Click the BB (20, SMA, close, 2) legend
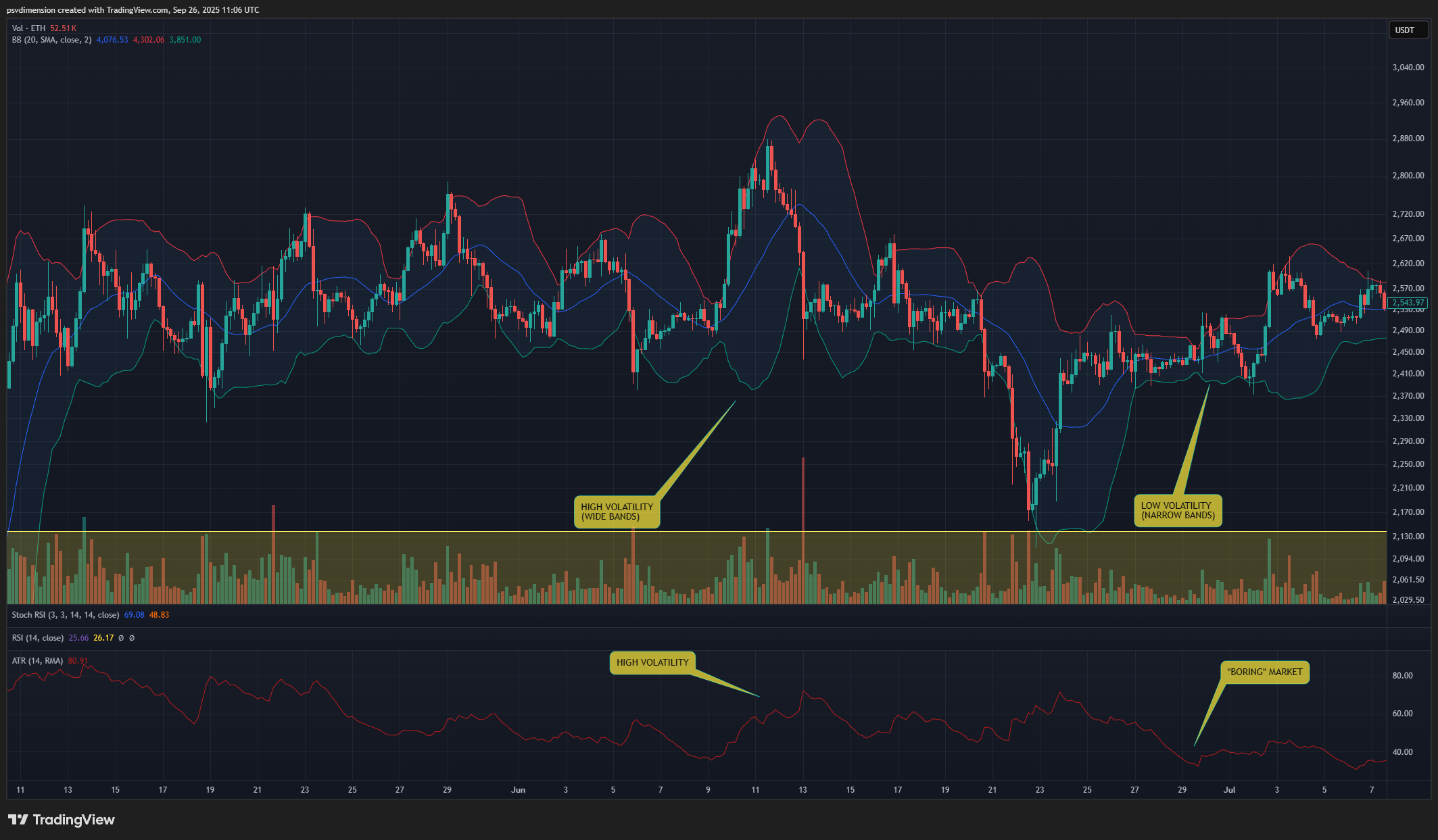 [51, 40]
